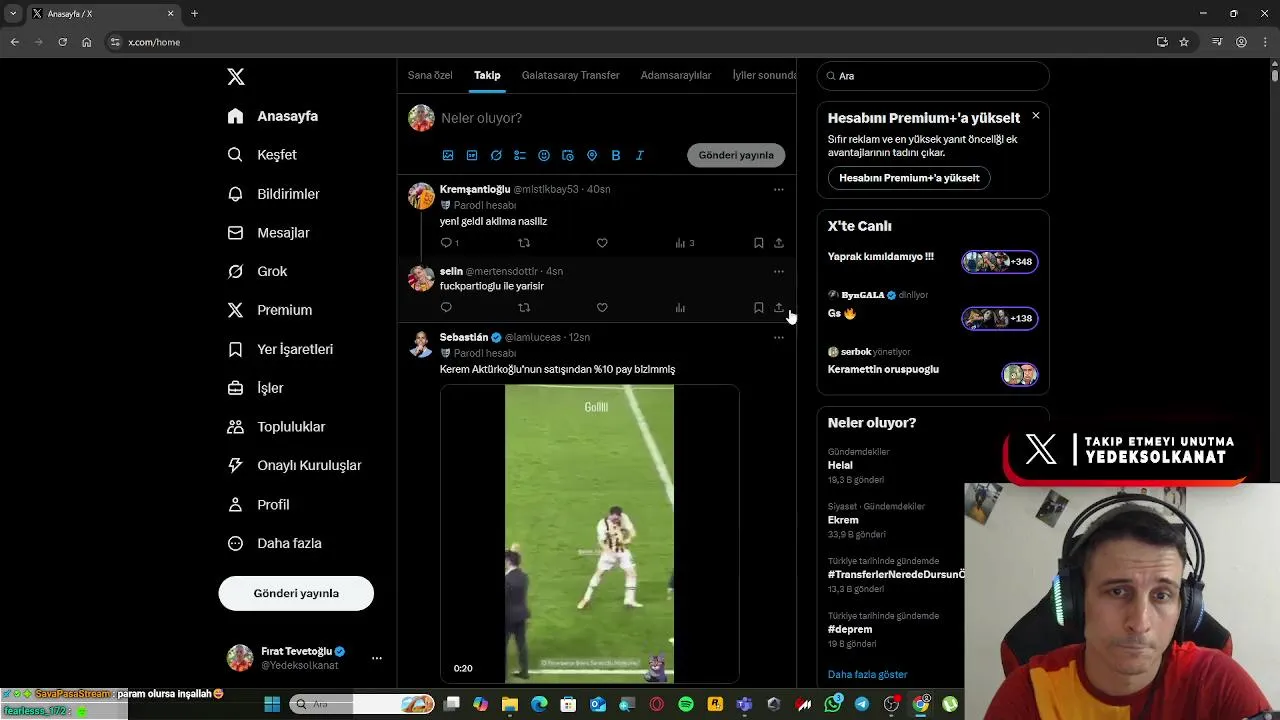Click the Ara search field
Screen dimensions: 1280x720
tap(933, 76)
